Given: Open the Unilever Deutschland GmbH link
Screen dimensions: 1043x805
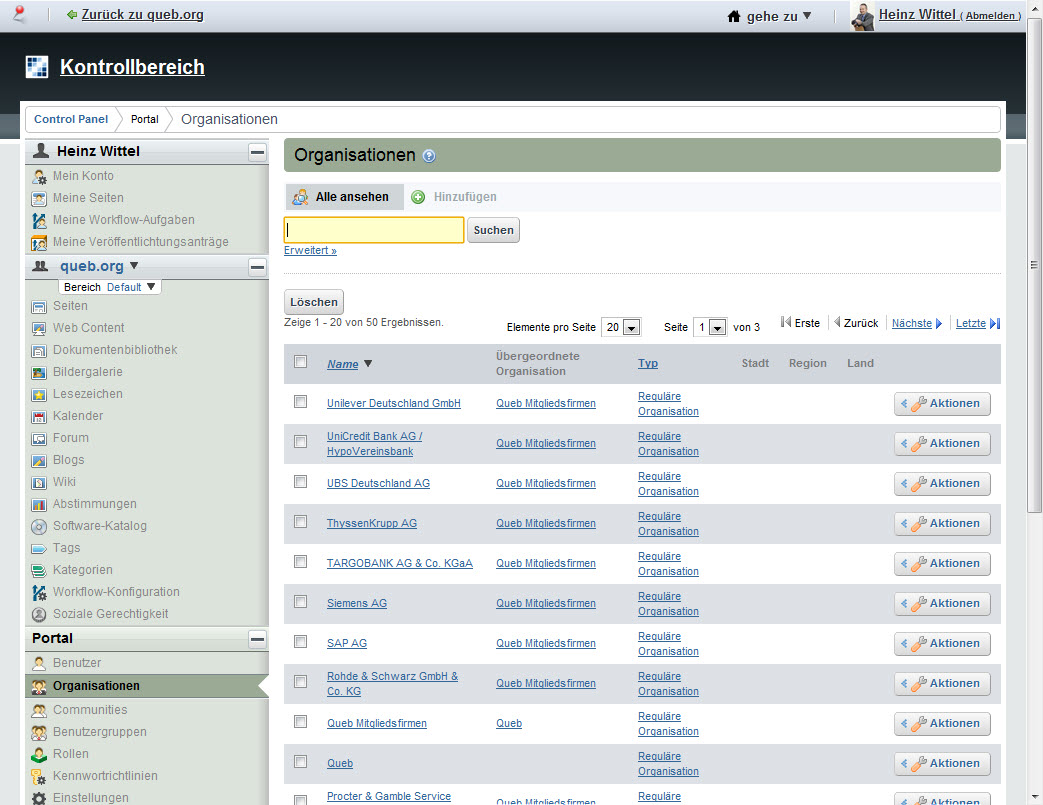Looking at the screenshot, I should pos(393,403).
